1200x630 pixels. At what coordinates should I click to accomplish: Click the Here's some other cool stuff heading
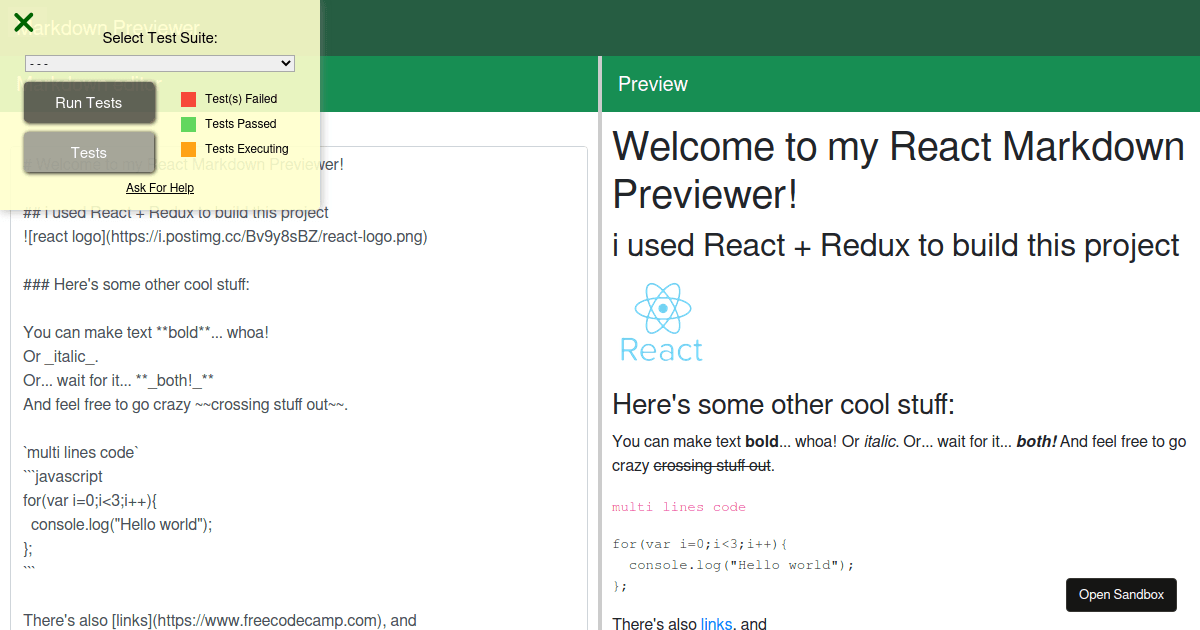pos(784,404)
